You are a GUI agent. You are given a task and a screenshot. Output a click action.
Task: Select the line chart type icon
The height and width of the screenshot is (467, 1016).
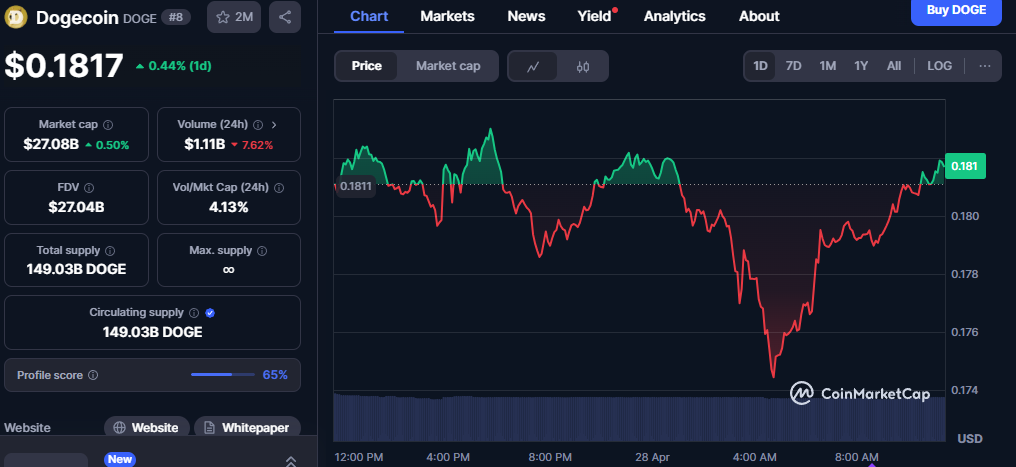click(533, 66)
